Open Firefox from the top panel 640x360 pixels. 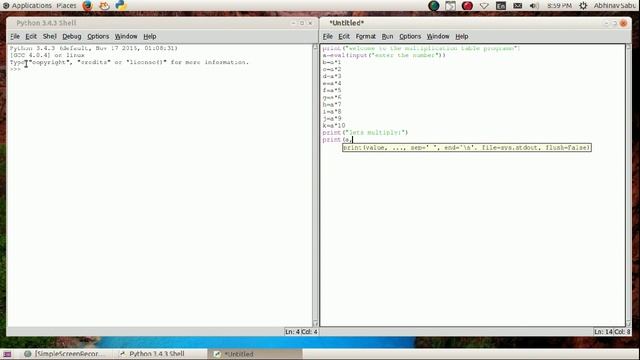[87, 6]
